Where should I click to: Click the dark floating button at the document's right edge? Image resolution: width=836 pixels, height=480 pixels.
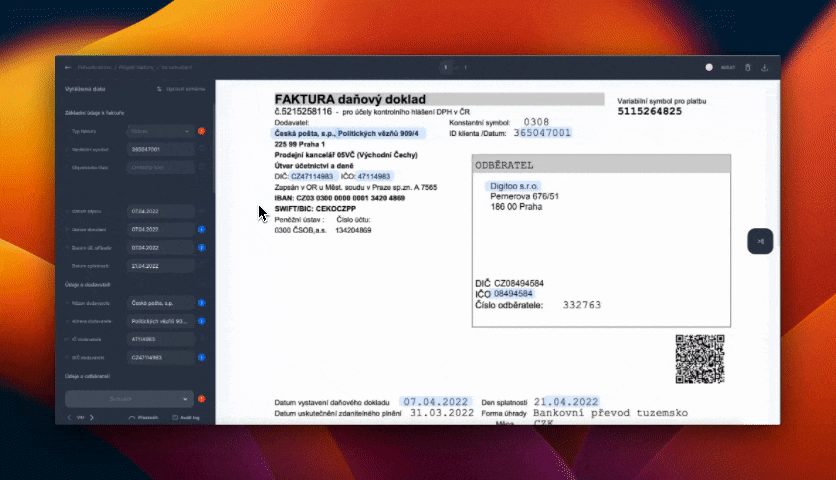click(x=760, y=241)
